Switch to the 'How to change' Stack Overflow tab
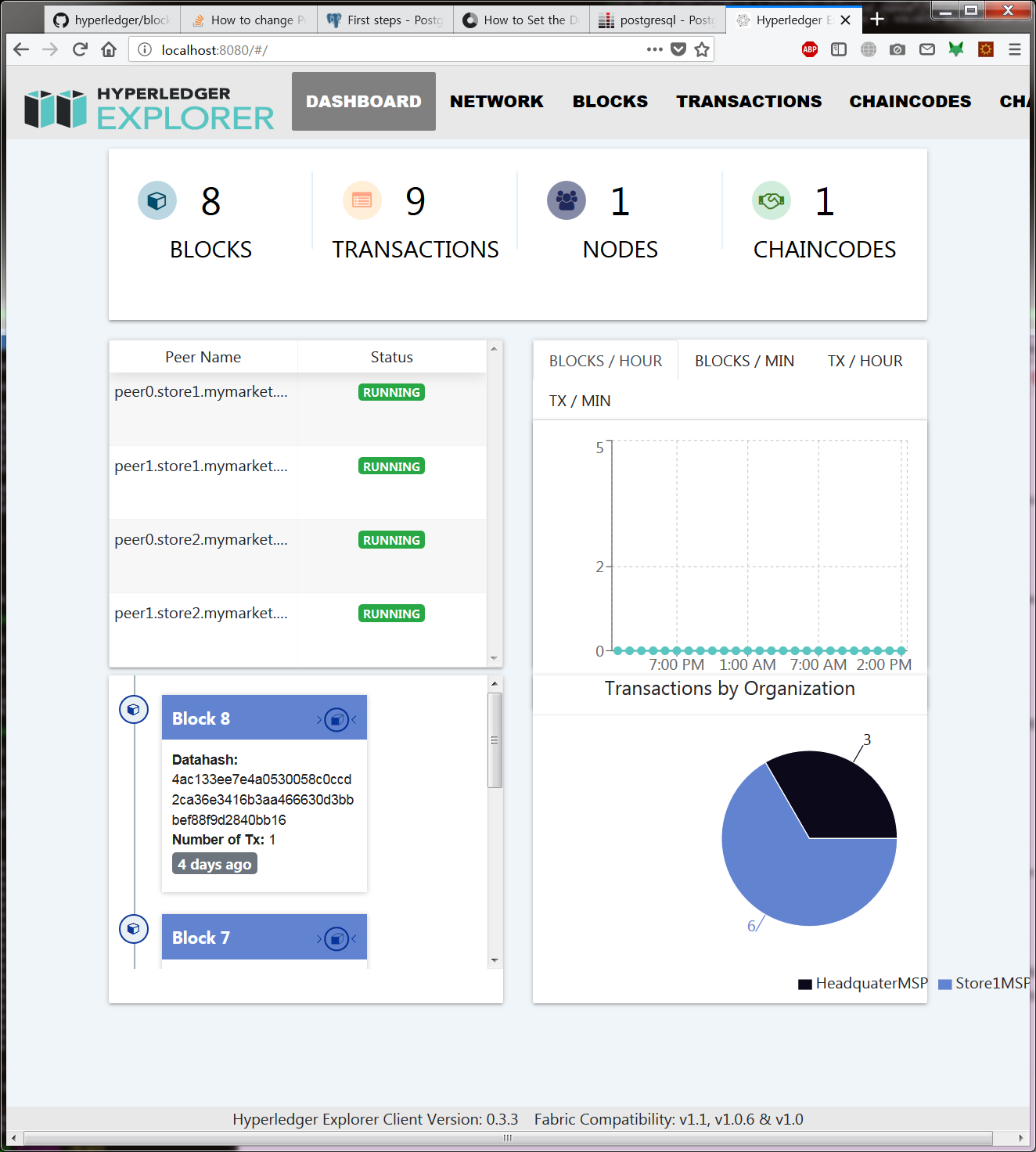This screenshot has height=1152, width=1036. point(249,20)
